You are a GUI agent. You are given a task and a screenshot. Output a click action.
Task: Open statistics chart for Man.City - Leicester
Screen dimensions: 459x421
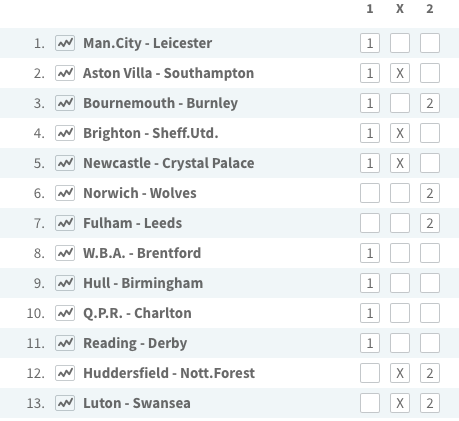(65, 43)
